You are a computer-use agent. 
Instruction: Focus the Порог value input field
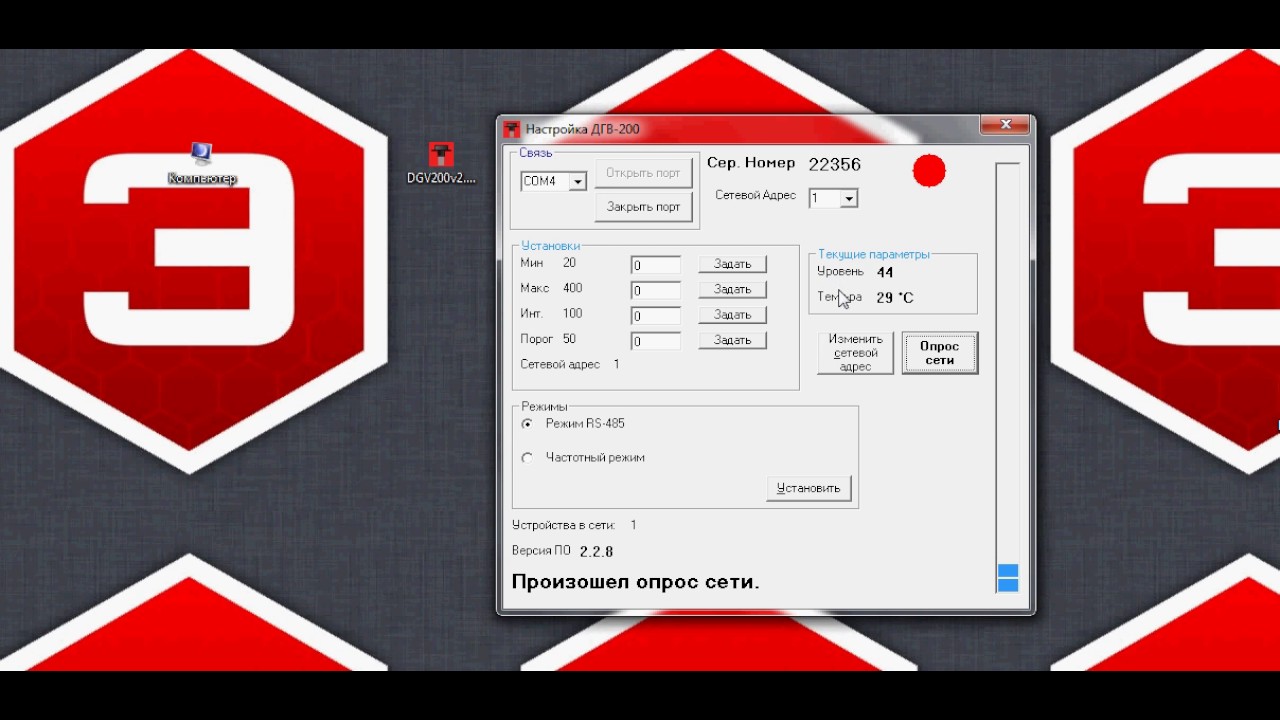[656, 341]
